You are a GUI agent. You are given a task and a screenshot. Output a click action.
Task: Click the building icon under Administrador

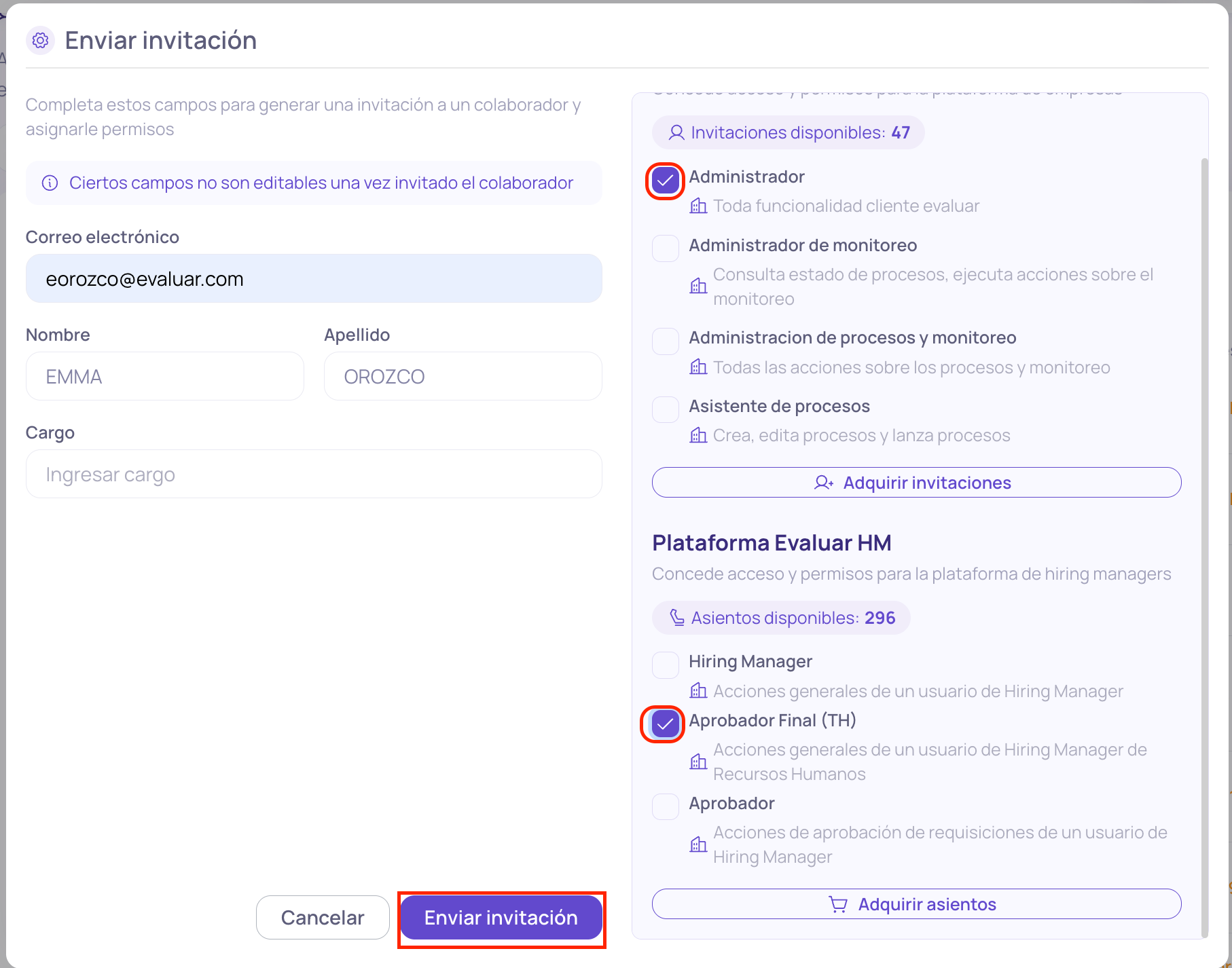pos(698,206)
